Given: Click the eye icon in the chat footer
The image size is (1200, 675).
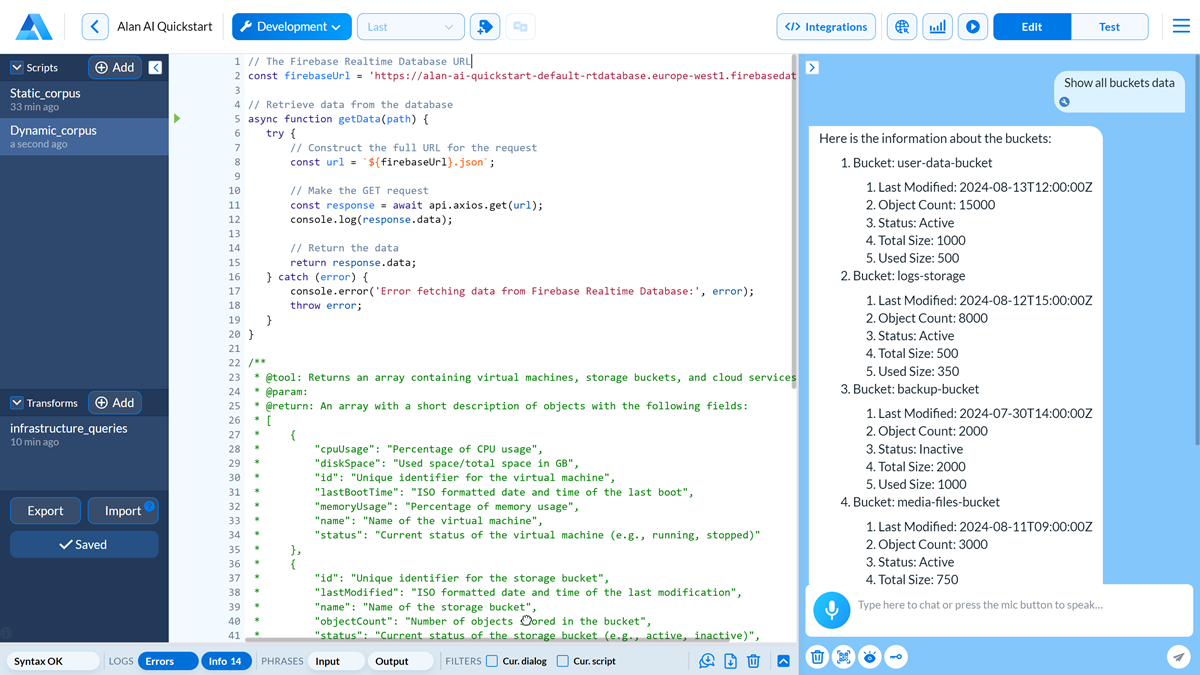Looking at the screenshot, I should 869,657.
